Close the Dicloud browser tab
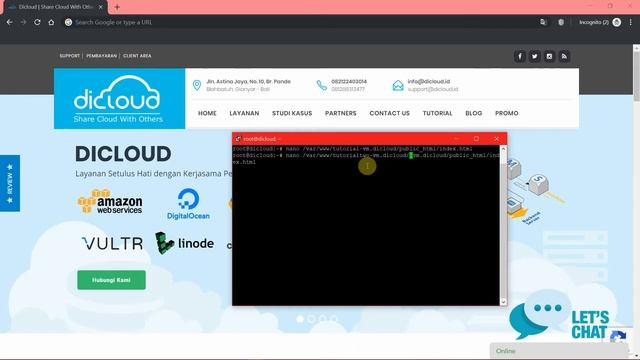Screen dimensions: 640x360 click(x=101, y=7)
